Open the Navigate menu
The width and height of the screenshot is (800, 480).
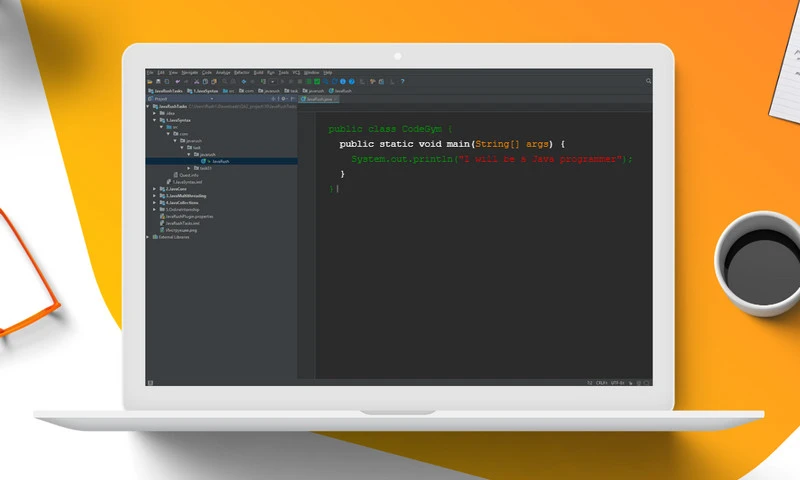coord(190,72)
